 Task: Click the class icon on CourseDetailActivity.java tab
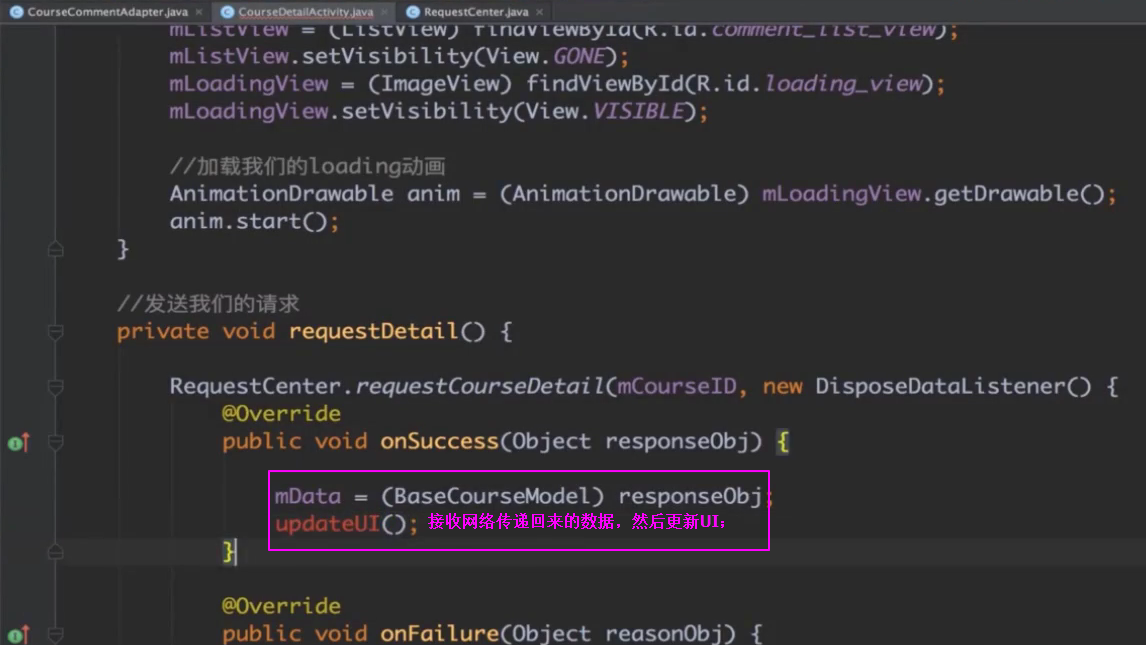[x=227, y=12]
